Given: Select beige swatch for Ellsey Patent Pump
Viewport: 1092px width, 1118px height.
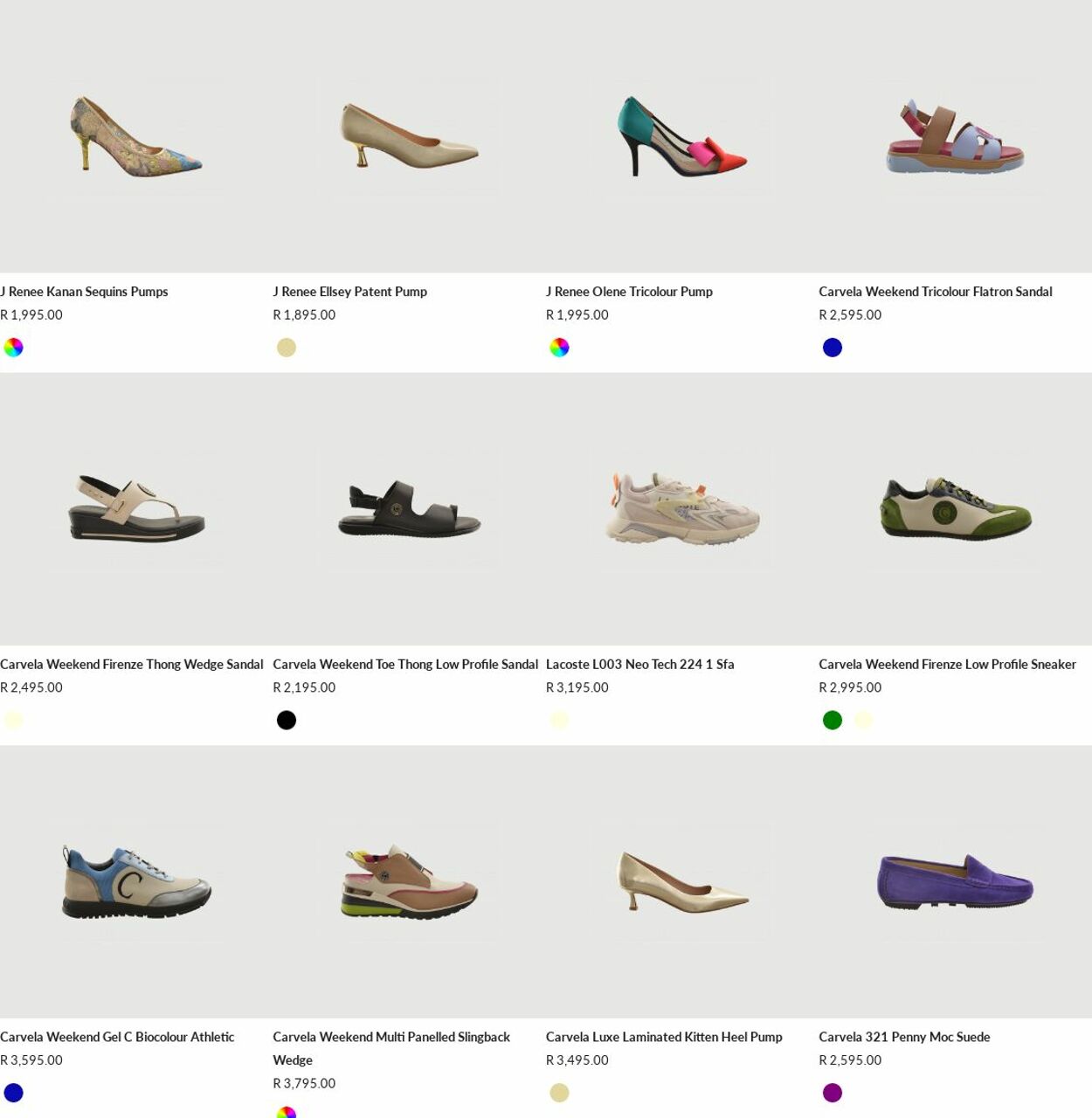Looking at the screenshot, I should pos(287,348).
